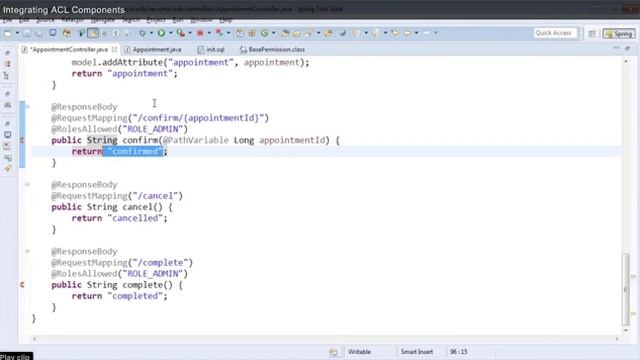This screenshot has width=640, height=360.
Task: Click the 96 : 15 cursor position indicator
Action: coord(459,352)
